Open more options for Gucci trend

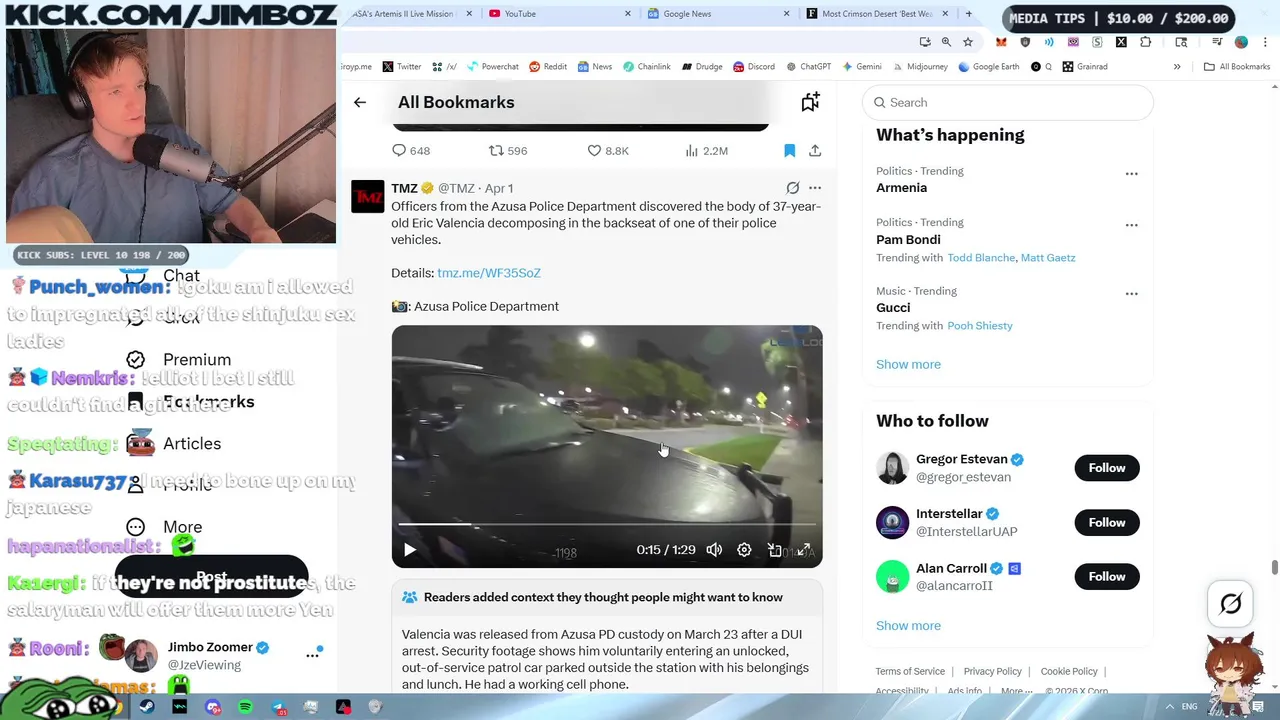point(1132,294)
